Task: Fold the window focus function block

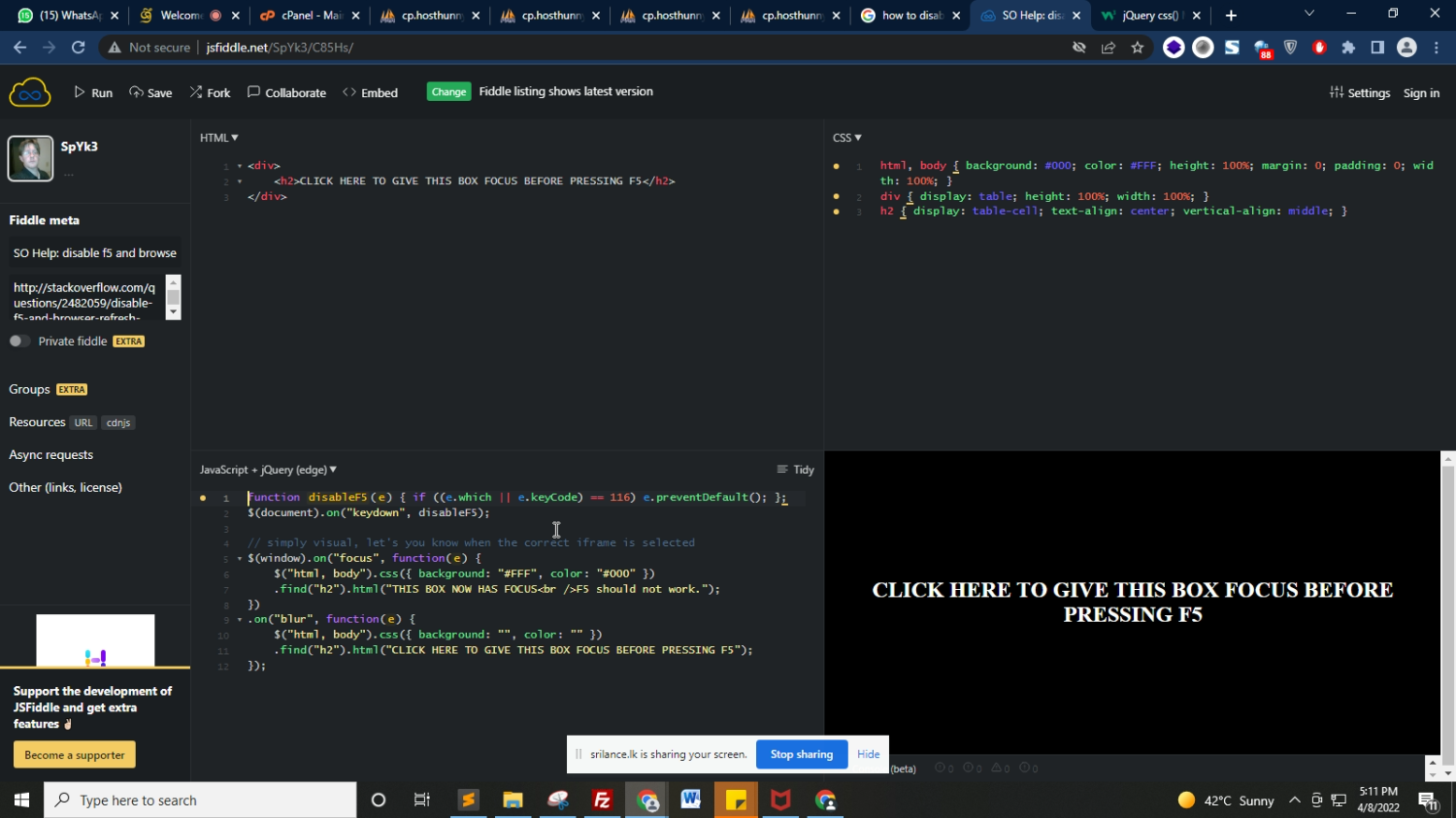Action: [240, 559]
